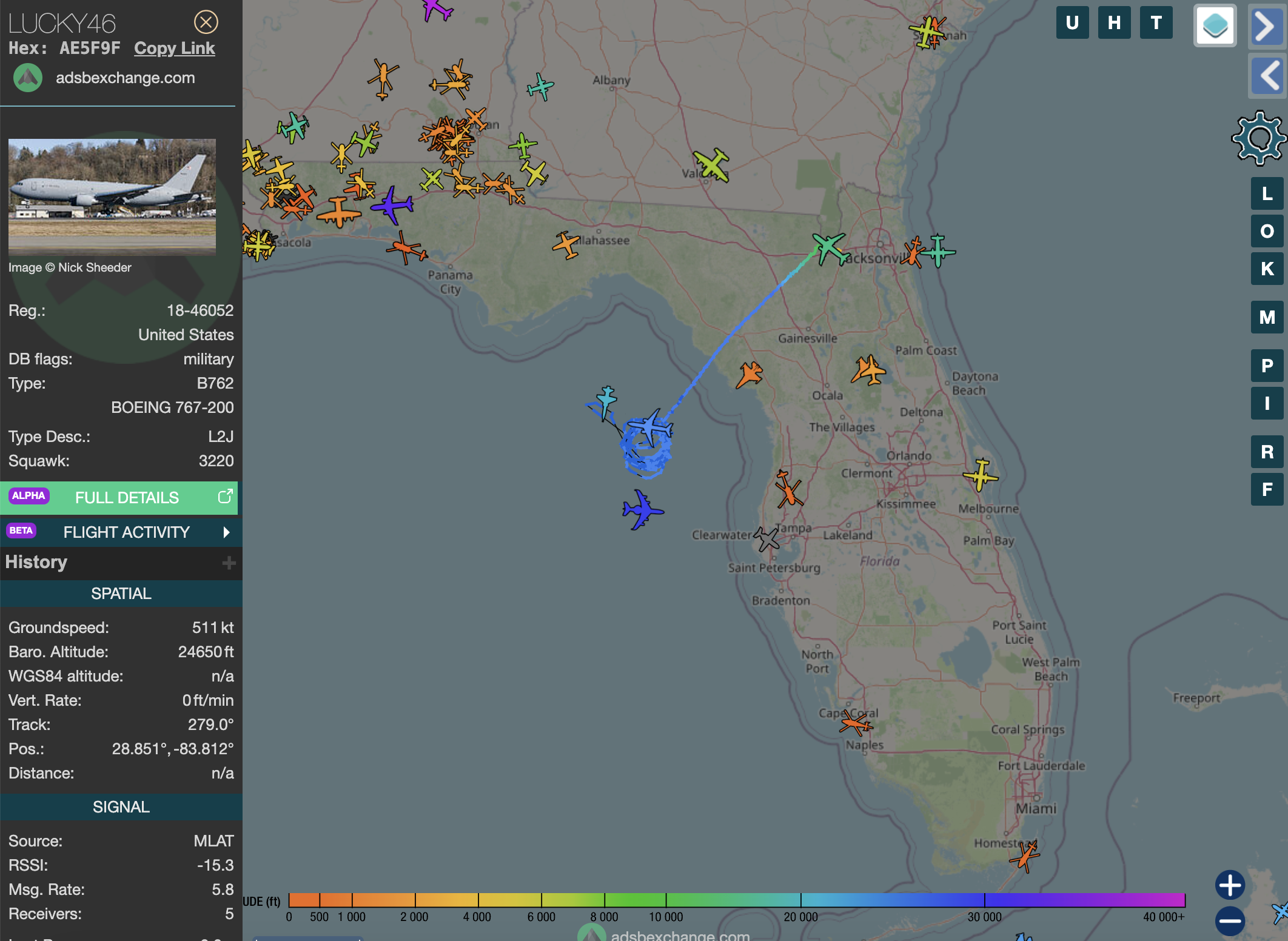Click the Miami city label on map

coord(1036,808)
